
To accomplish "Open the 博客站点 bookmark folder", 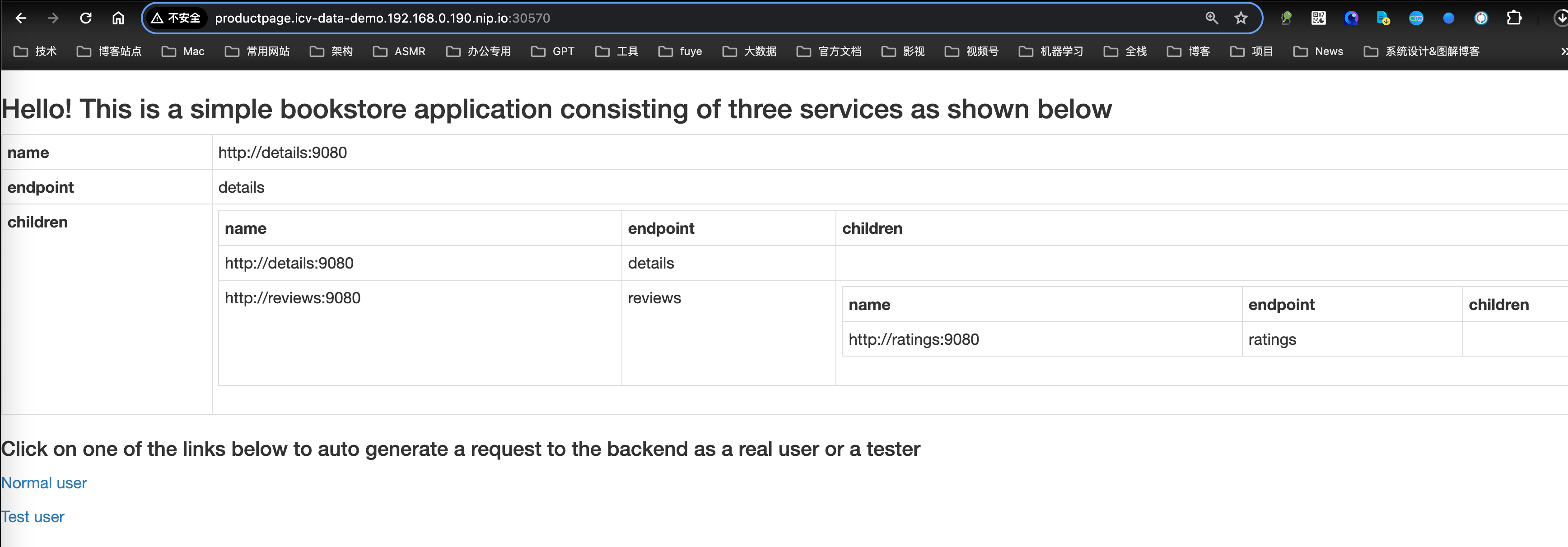I will point(110,52).
